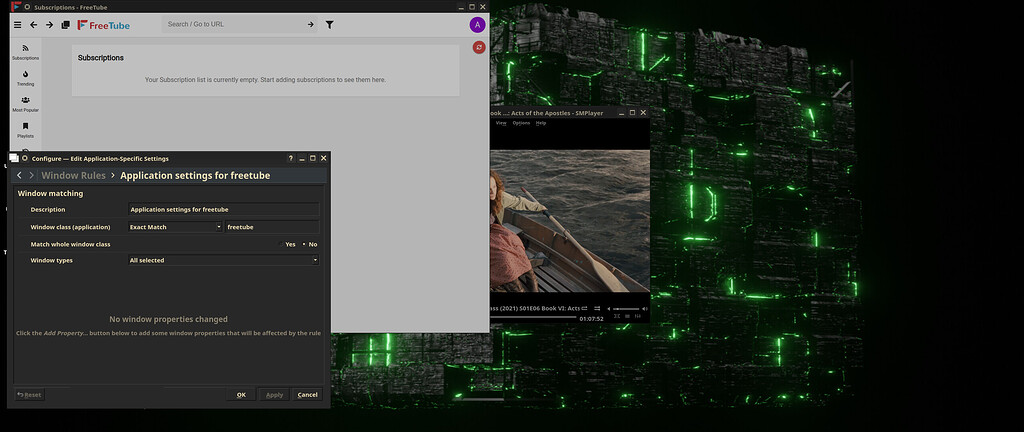The height and width of the screenshot is (432, 1024).
Task: Open Playlists in FreeTube sidebar
Action: [25, 131]
